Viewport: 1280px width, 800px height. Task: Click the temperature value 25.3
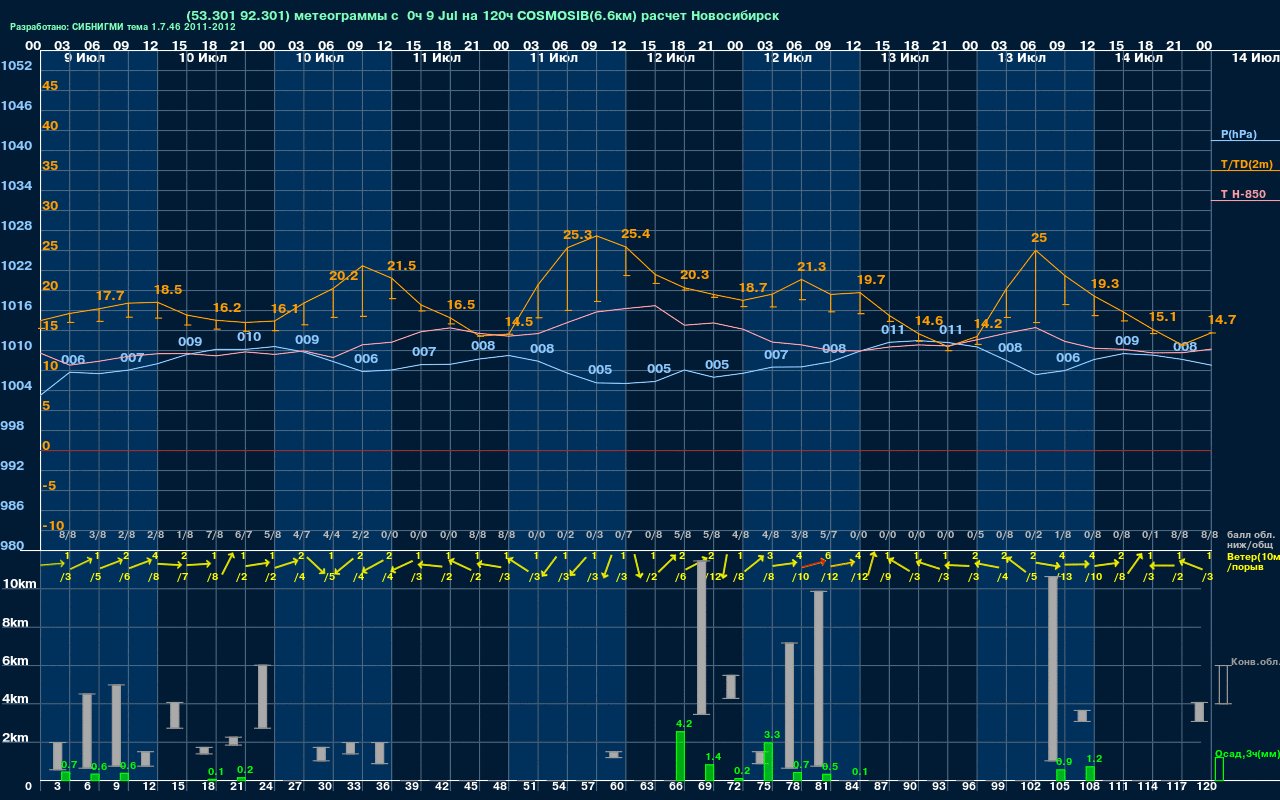(x=578, y=235)
